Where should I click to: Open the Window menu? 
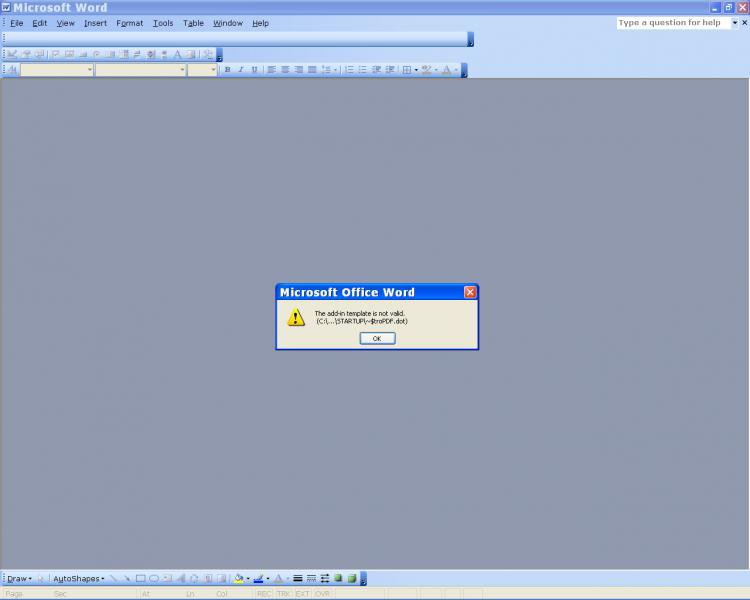(228, 23)
